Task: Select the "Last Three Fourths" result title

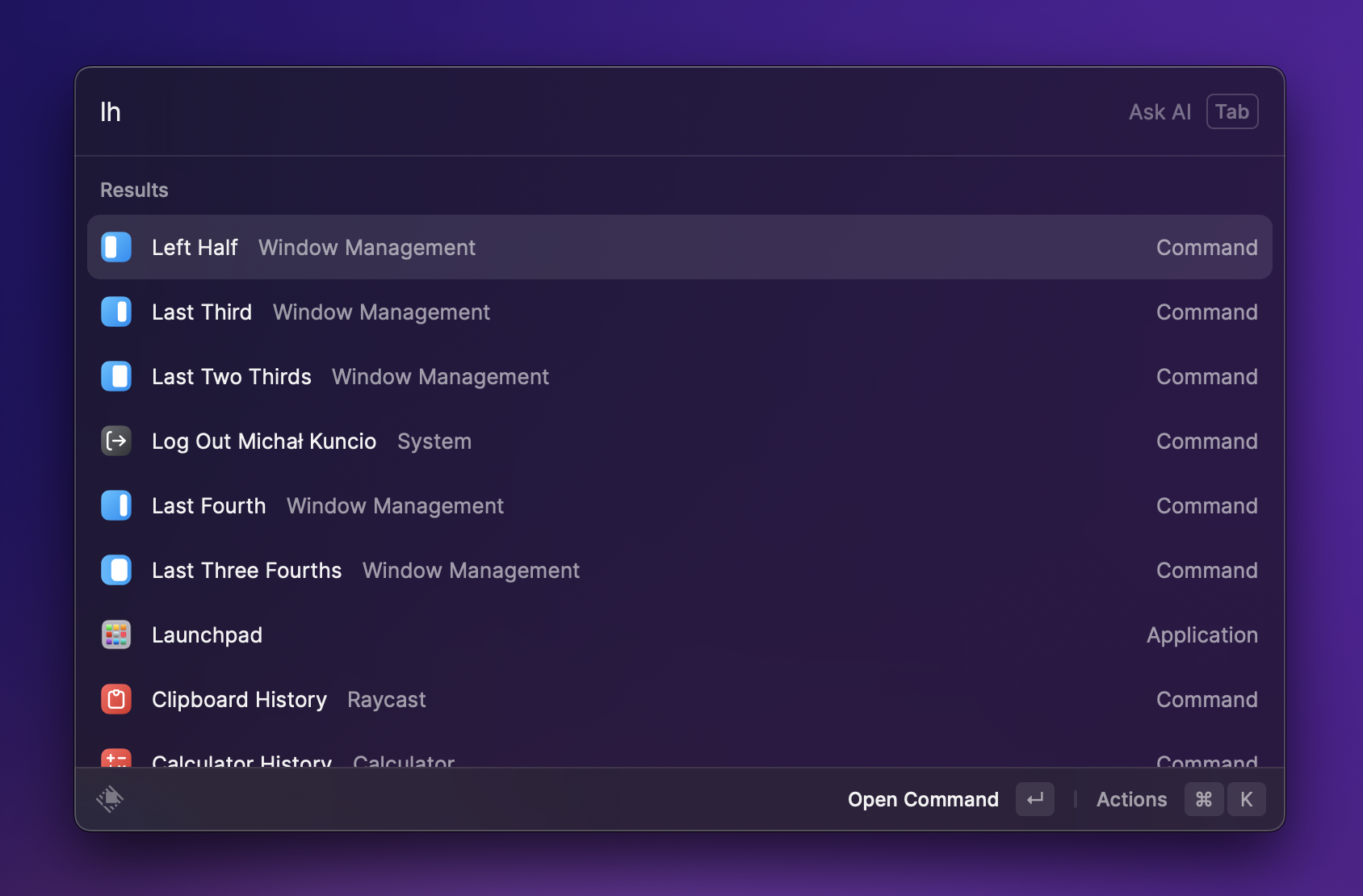Action: (x=247, y=570)
